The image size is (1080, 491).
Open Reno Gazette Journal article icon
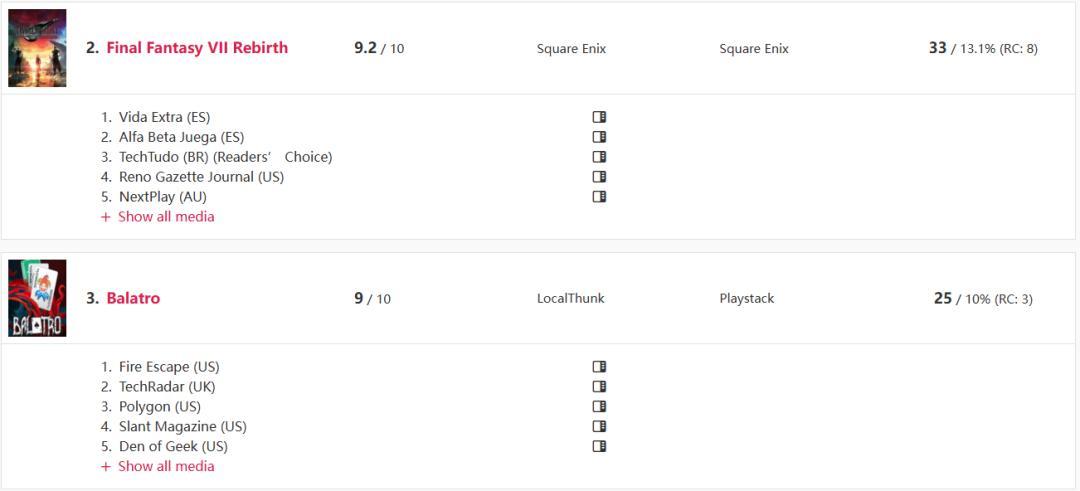point(600,177)
